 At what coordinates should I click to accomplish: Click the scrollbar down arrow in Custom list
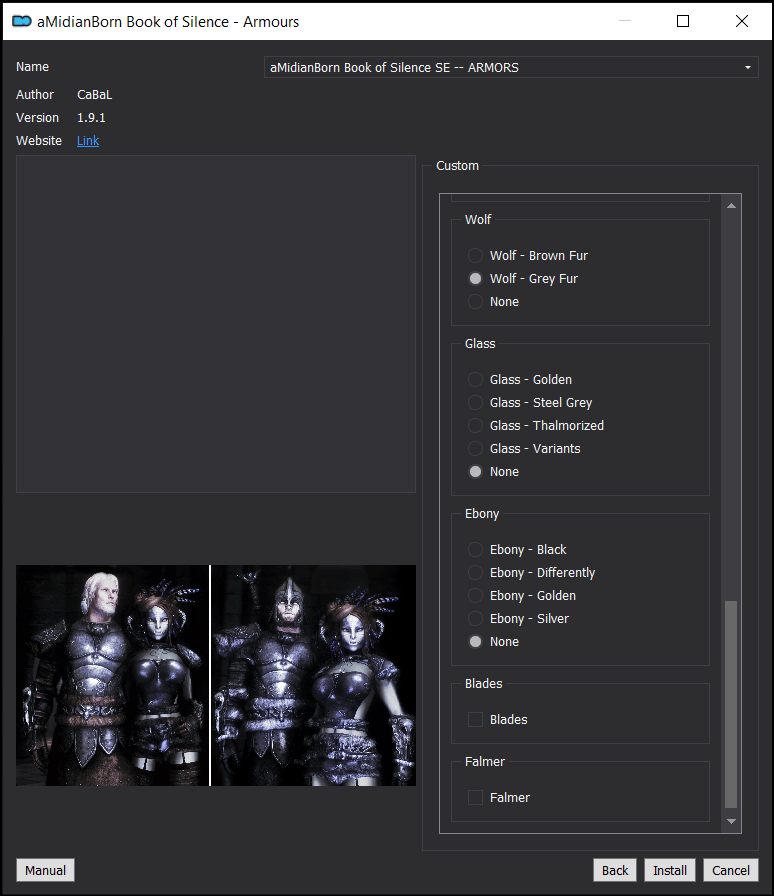point(731,821)
